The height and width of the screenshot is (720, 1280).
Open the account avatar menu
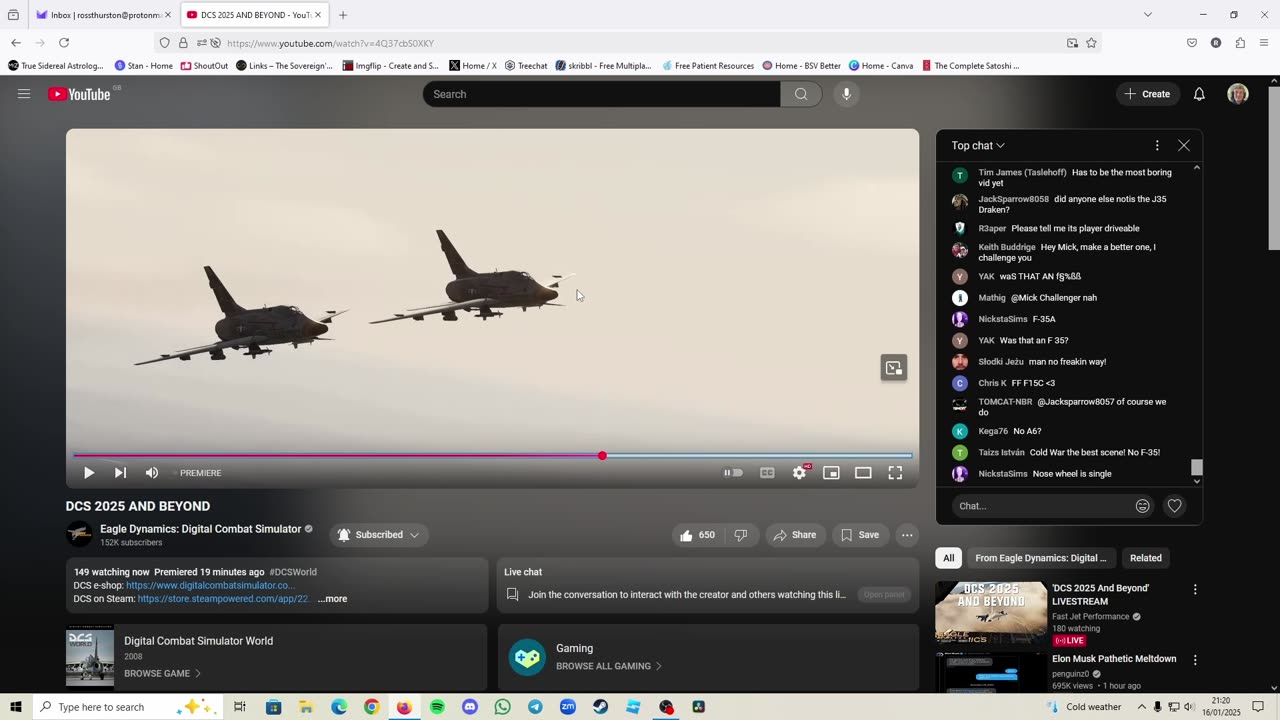(1238, 94)
